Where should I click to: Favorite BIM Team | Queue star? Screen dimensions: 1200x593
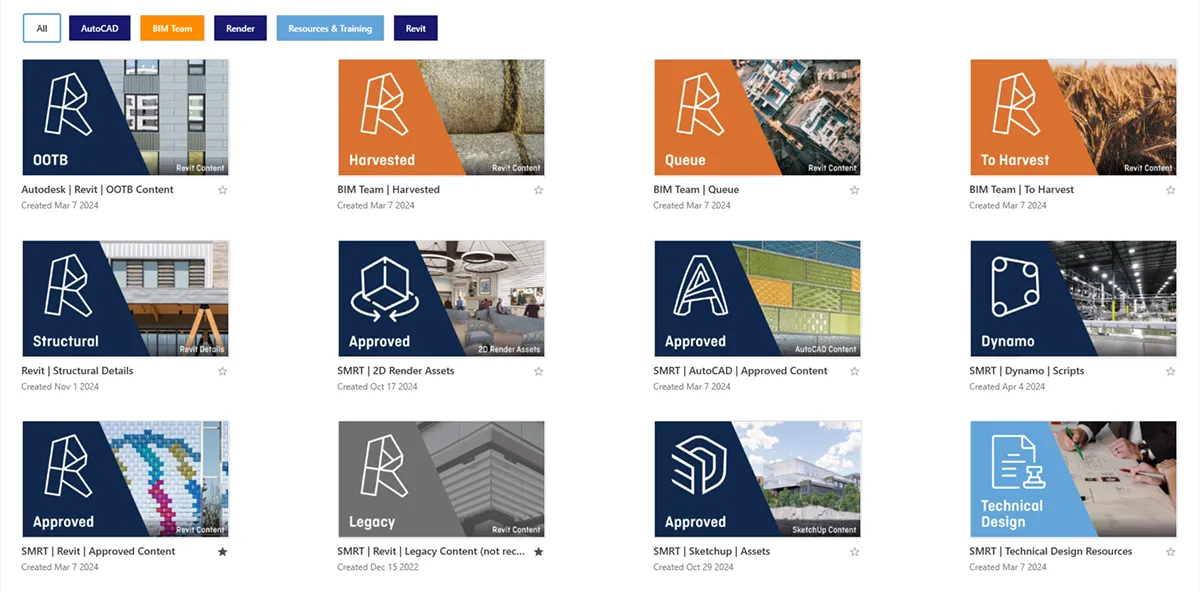point(854,190)
